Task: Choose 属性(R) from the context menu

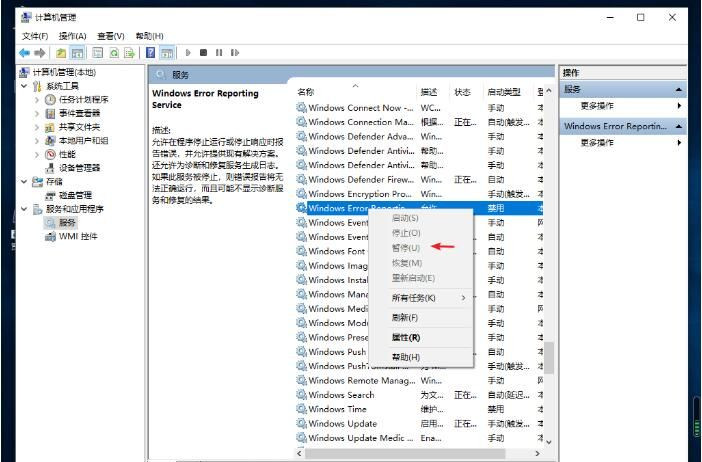Action: coord(406,338)
